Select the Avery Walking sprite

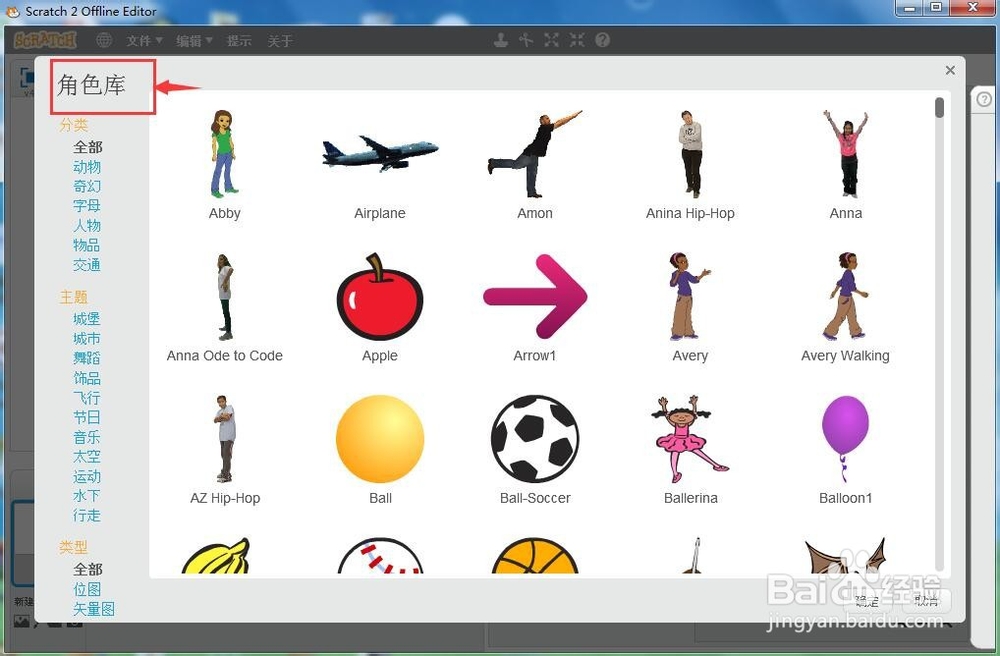pos(846,296)
